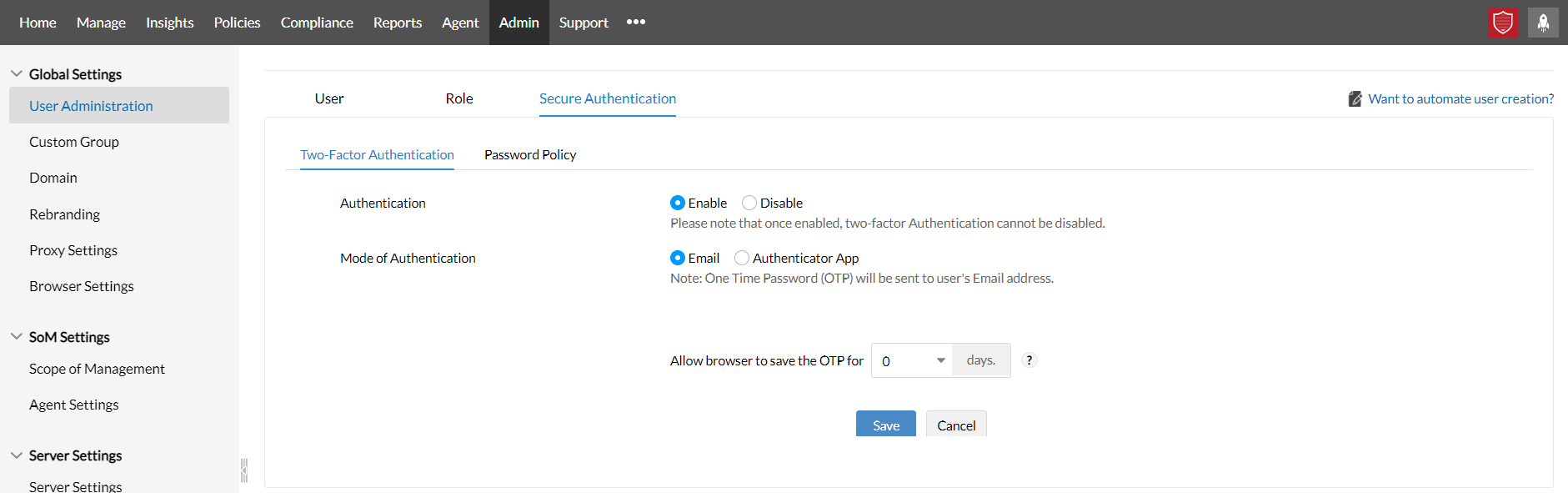Click the OTP help question mark
This screenshot has width=1568, height=493.
pos(1029,360)
